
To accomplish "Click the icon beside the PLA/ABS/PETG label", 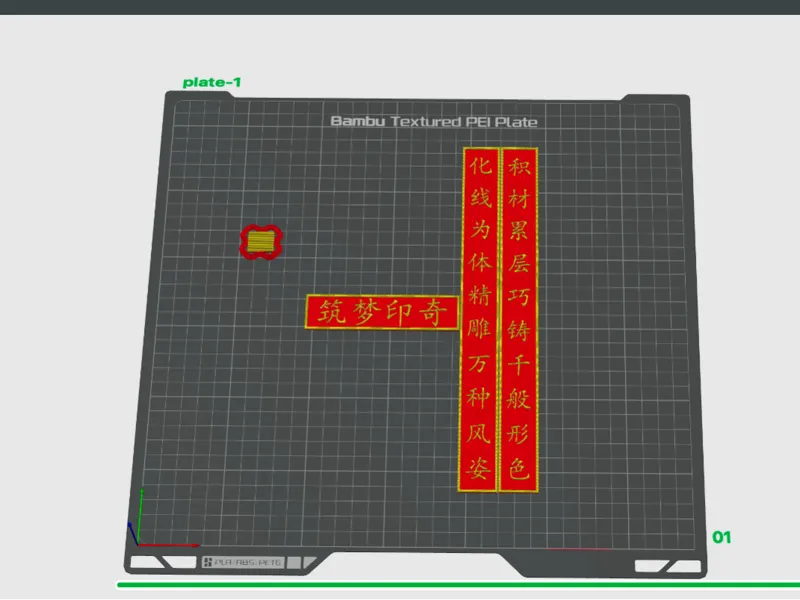I will [x=208, y=562].
